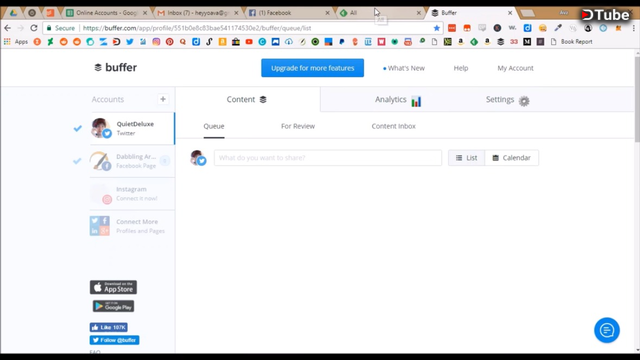The height and width of the screenshot is (360, 640).
Task: Open the Chrome three-dot menu
Action: 633,28
